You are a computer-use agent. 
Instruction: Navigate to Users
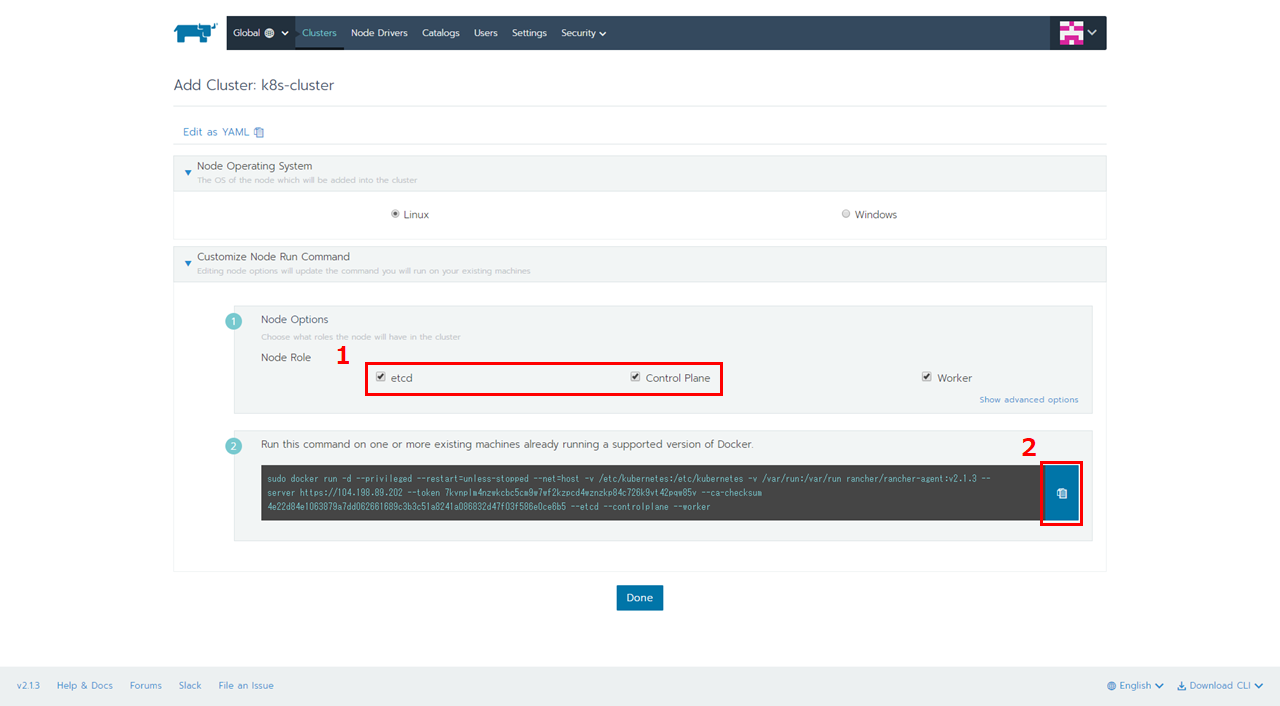486,33
